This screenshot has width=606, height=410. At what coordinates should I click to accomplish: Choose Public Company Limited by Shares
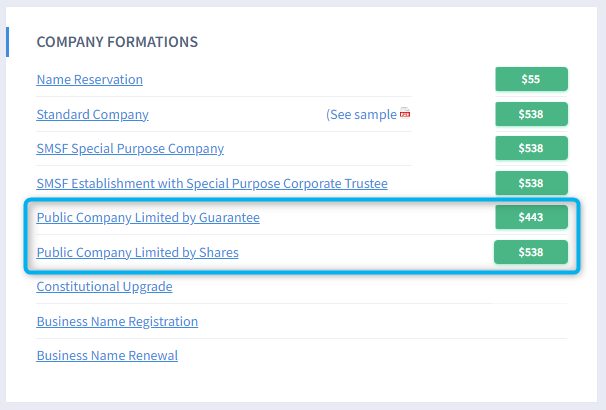click(137, 252)
